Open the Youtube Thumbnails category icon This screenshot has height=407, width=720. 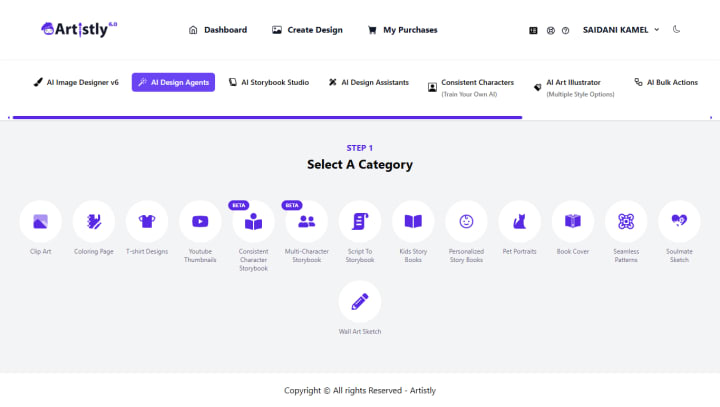pos(200,221)
